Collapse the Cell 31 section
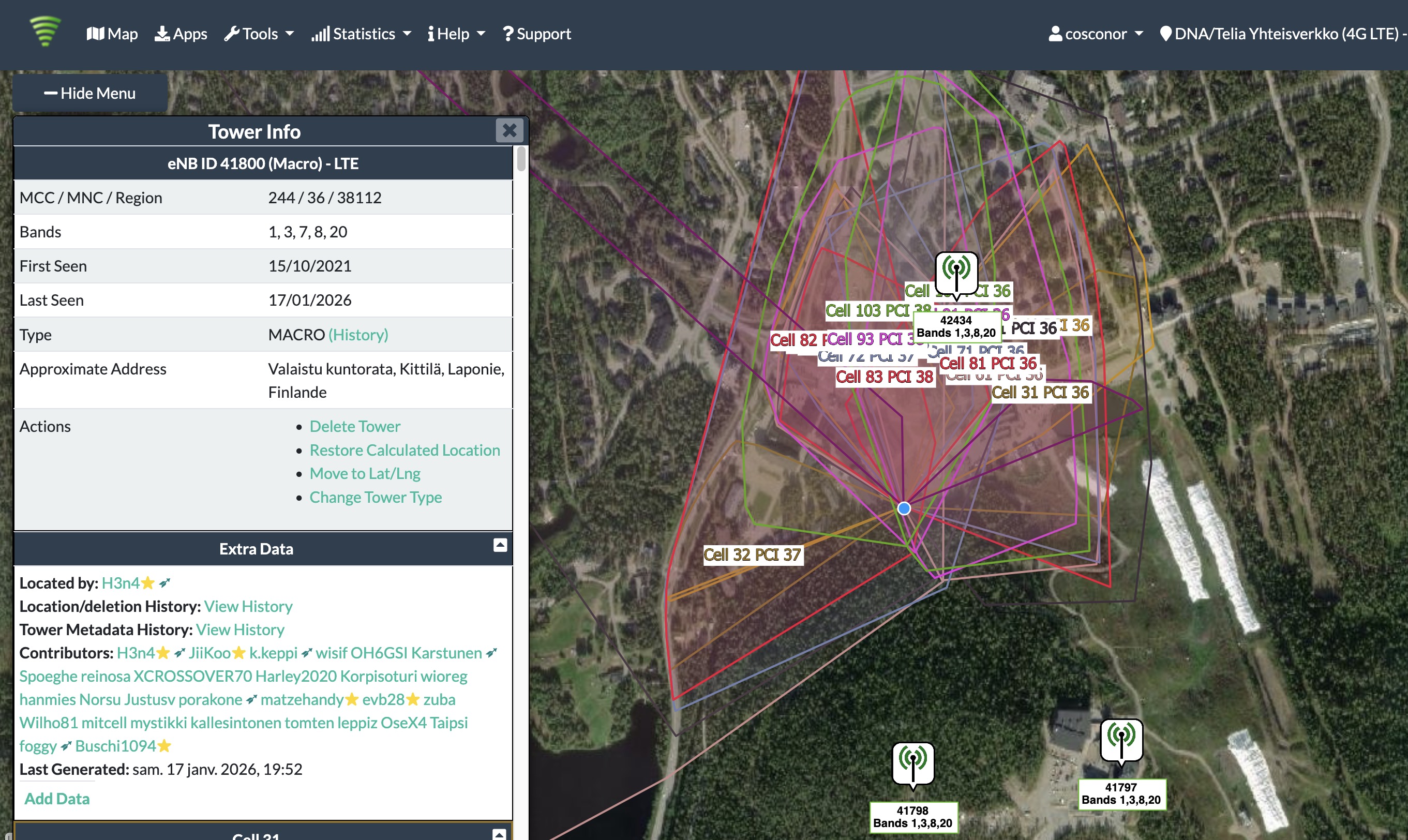Viewport: 1408px width, 840px height. (x=499, y=834)
